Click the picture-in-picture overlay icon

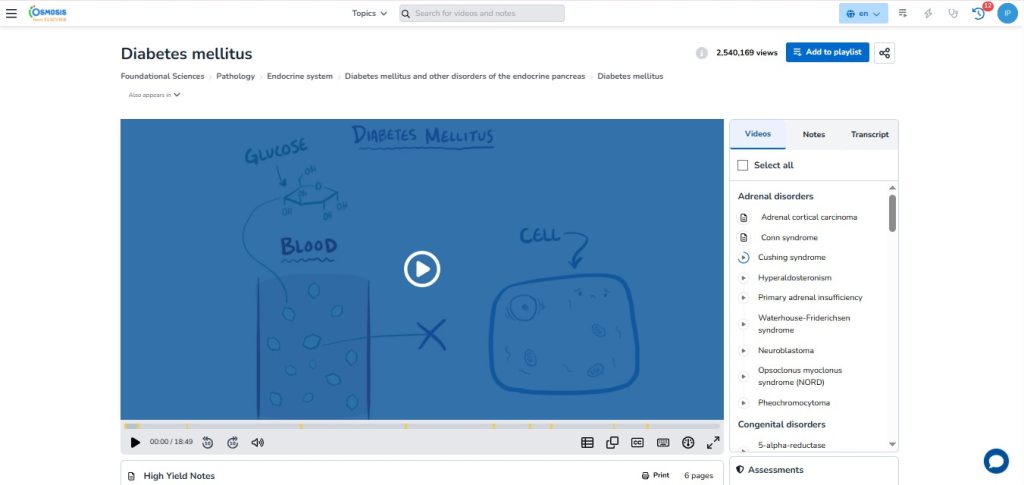[612, 443]
